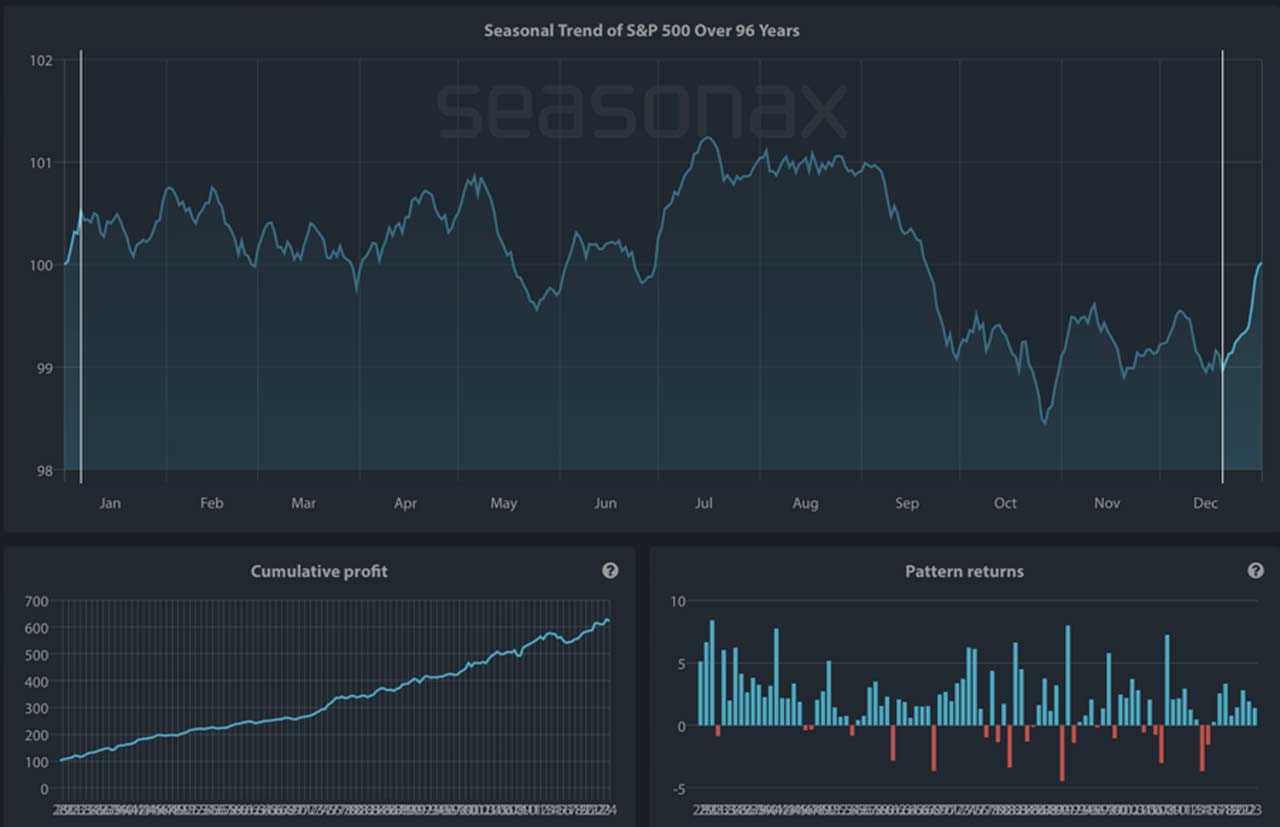This screenshot has width=1280, height=827.
Task: Select the end-date vertical marker in December
Action: [x=1222, y=266]
